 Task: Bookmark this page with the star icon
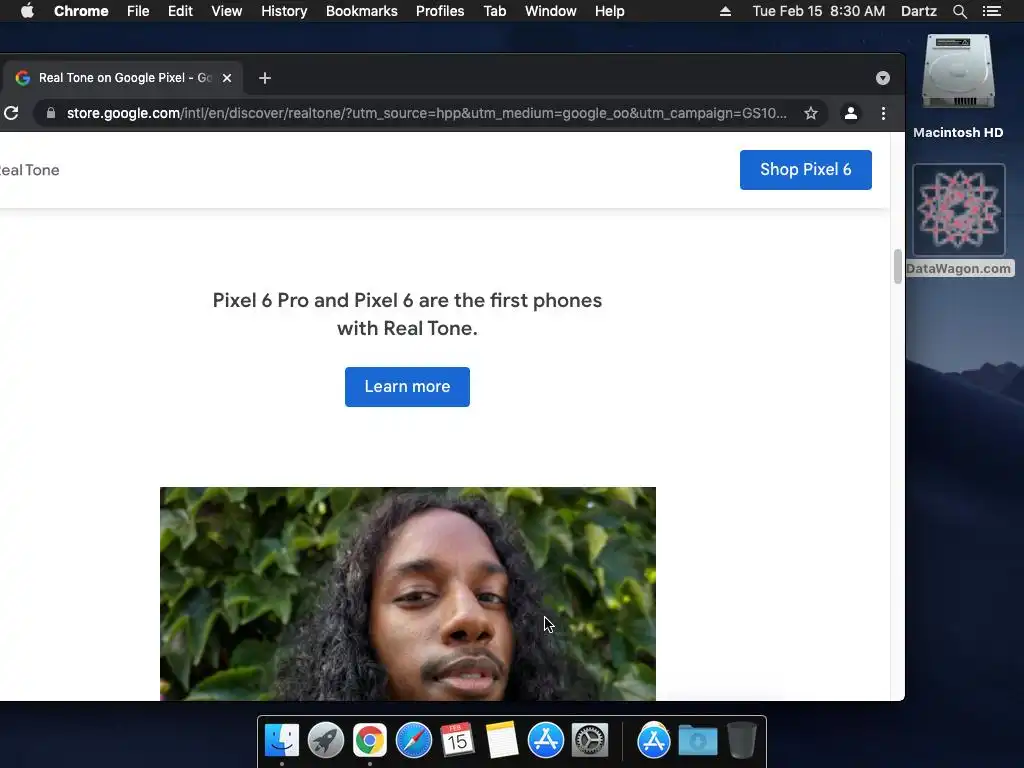(x=810, y=113)
